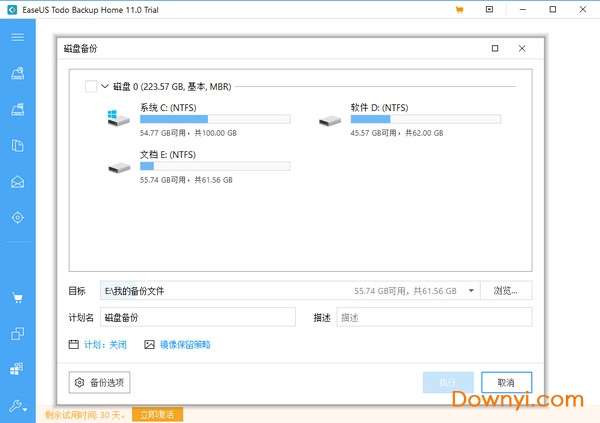Collapse the 磁盘 0 tree chevron

[x=104, y=86]
